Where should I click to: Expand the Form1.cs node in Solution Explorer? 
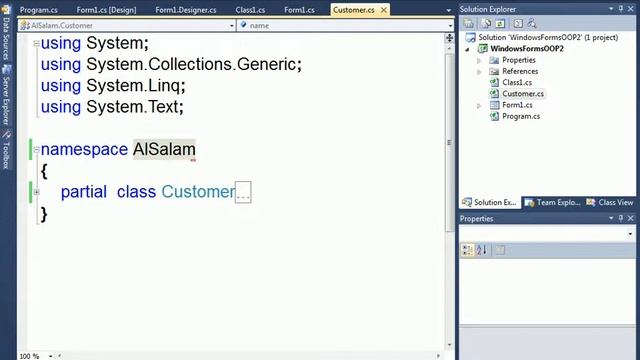click(479, 106)
